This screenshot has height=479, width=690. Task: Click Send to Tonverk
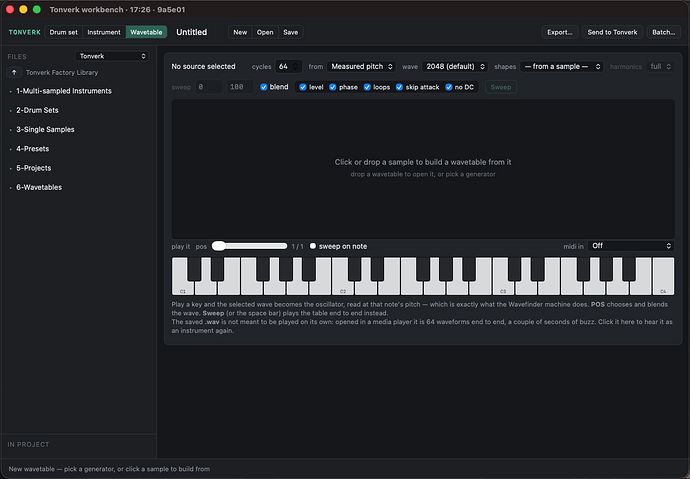(612, 32)
